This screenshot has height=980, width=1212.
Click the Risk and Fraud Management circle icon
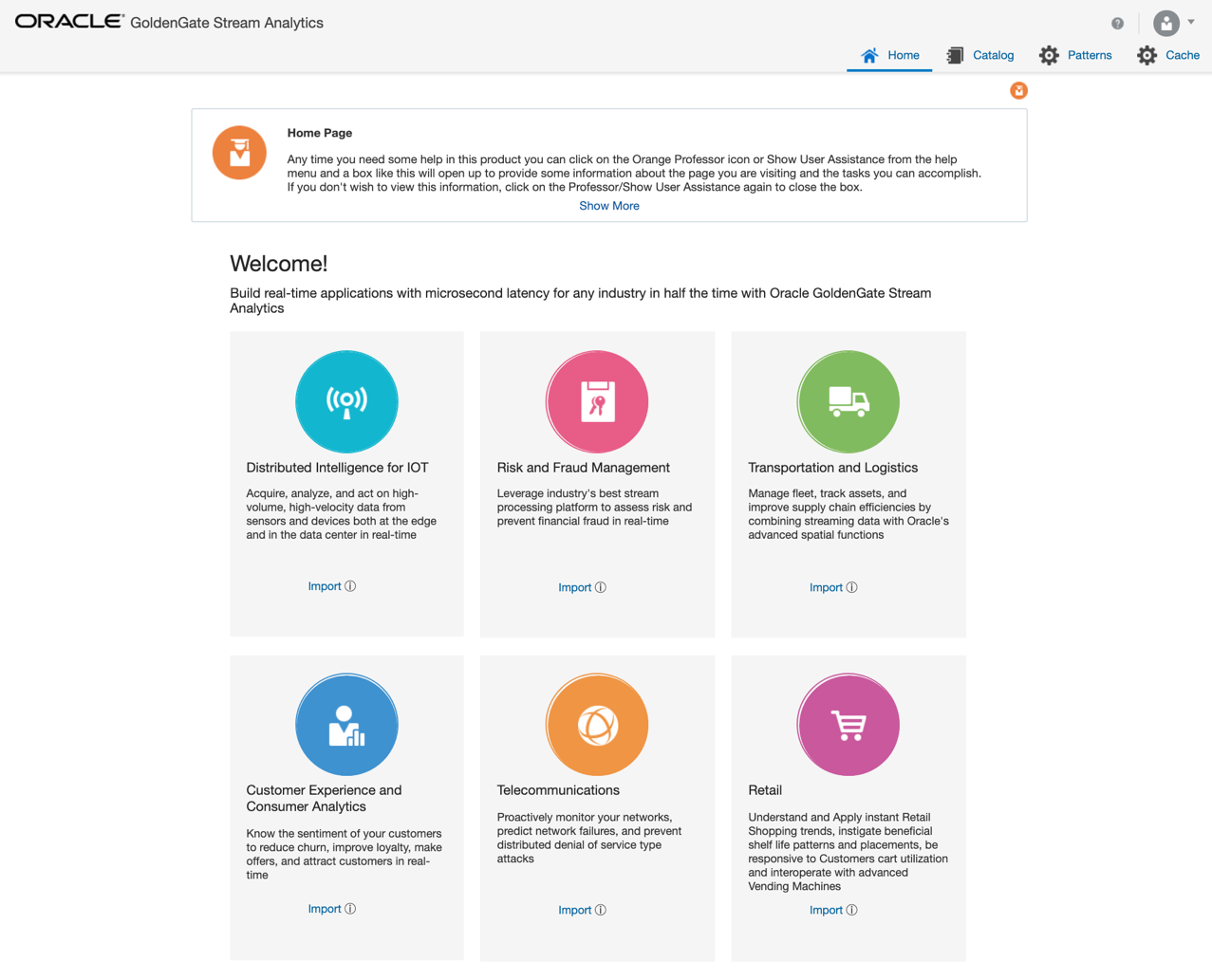point(597,401)
